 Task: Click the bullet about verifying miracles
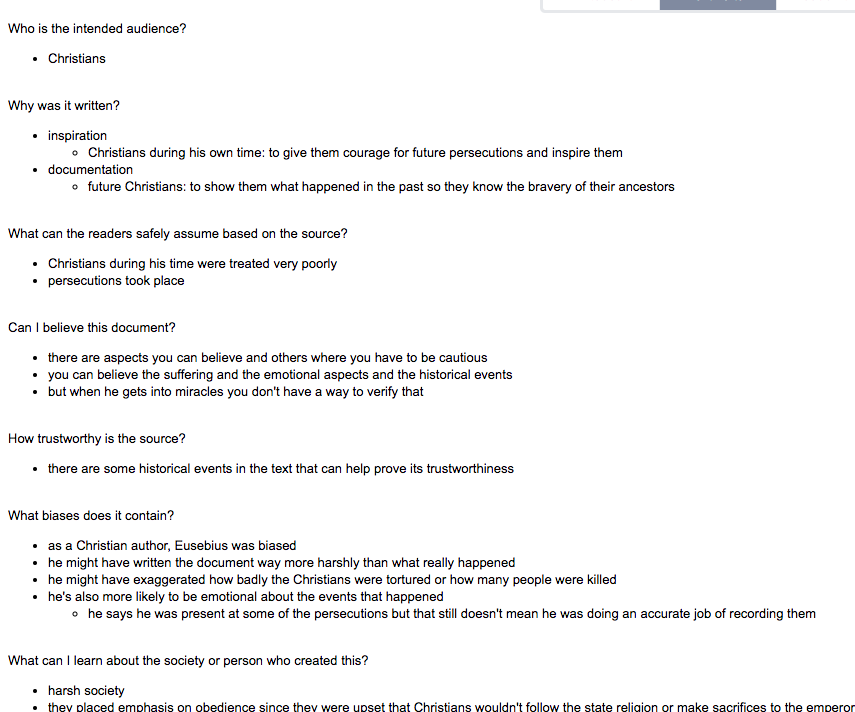[236, 392]
